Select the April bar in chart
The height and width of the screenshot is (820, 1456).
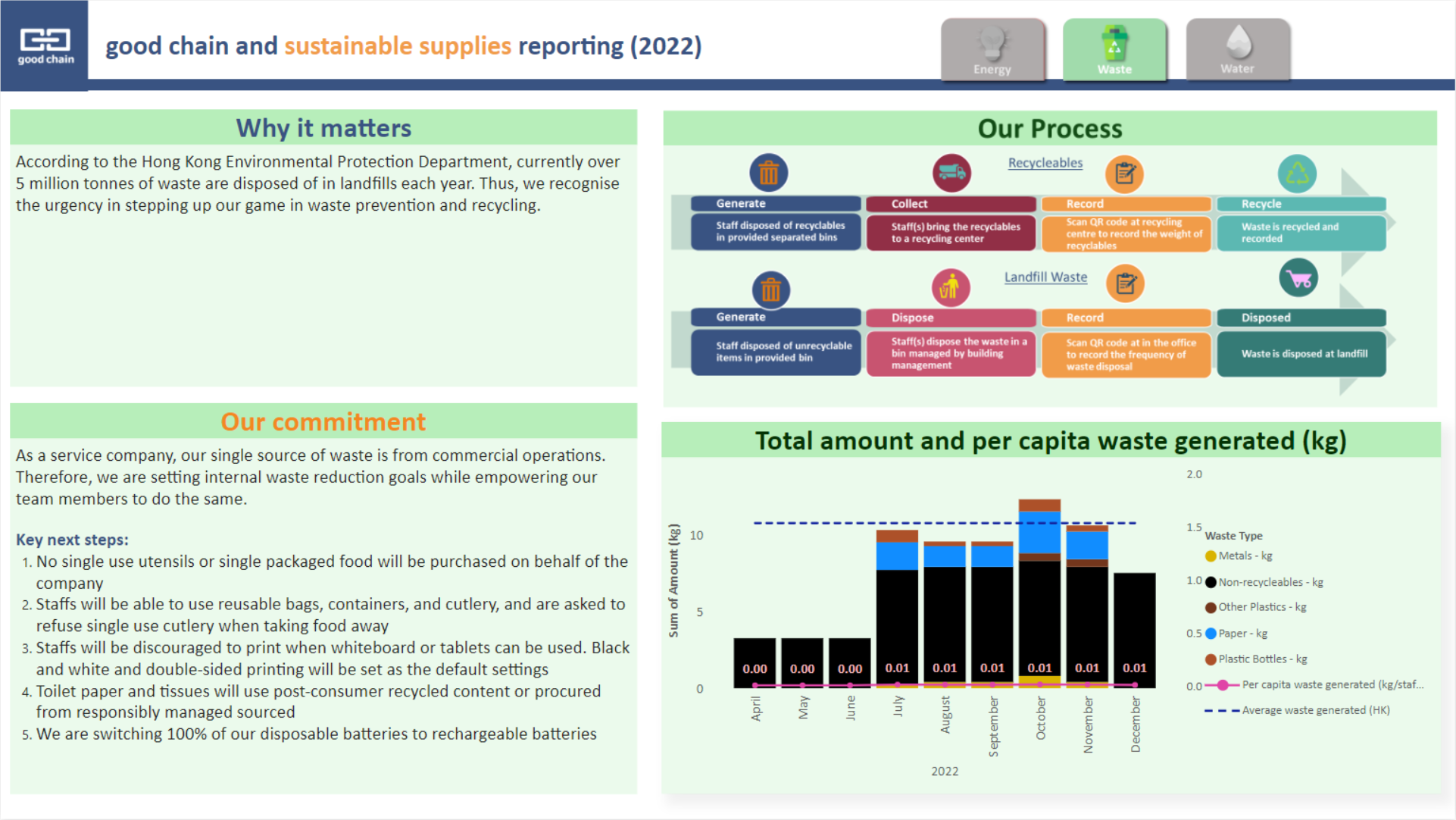coord(755,663)
